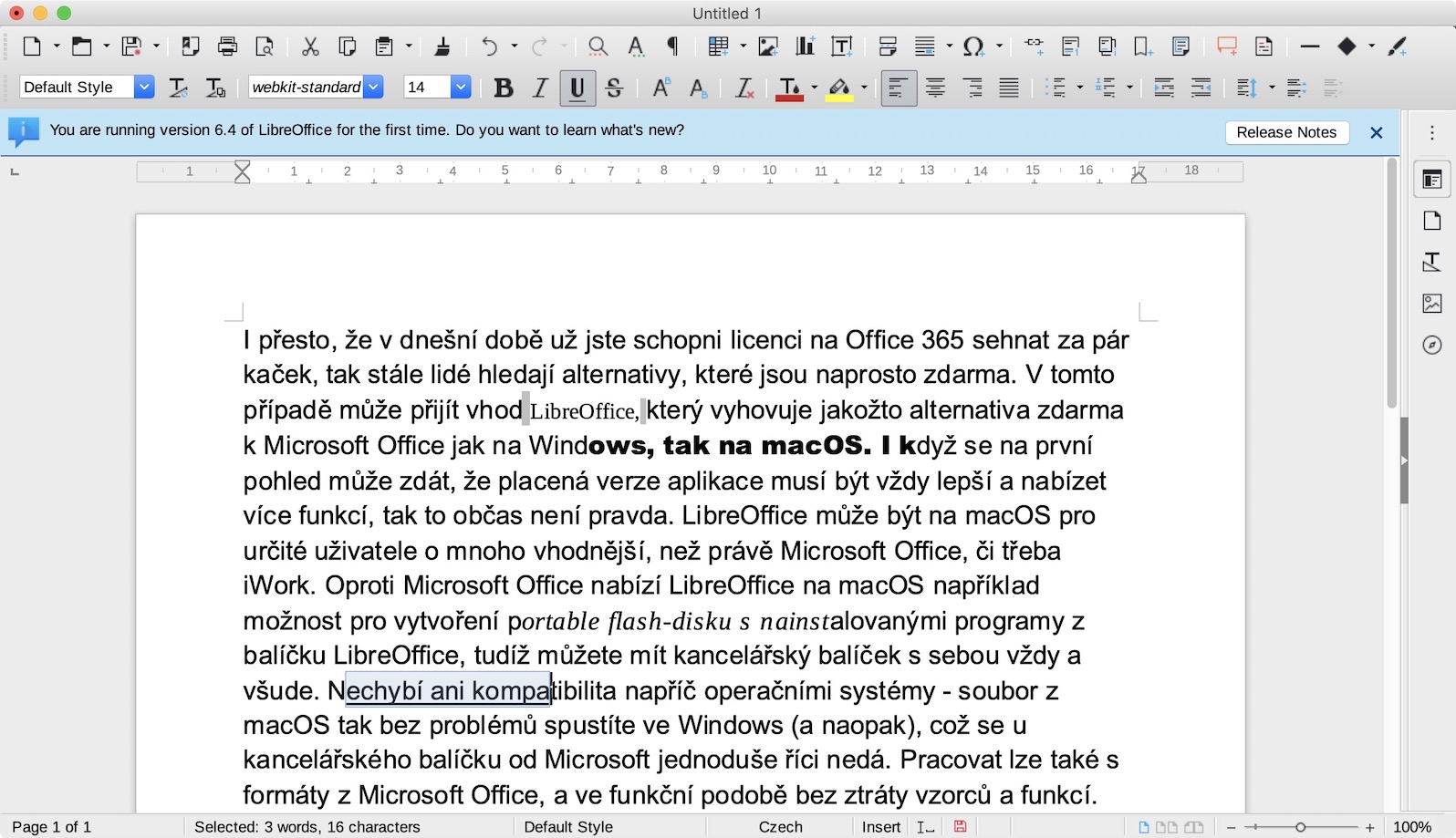Expand the numbered list dropdown arrow
This screenshot has height=838, width=1456.
click(x=1129, y=88)
